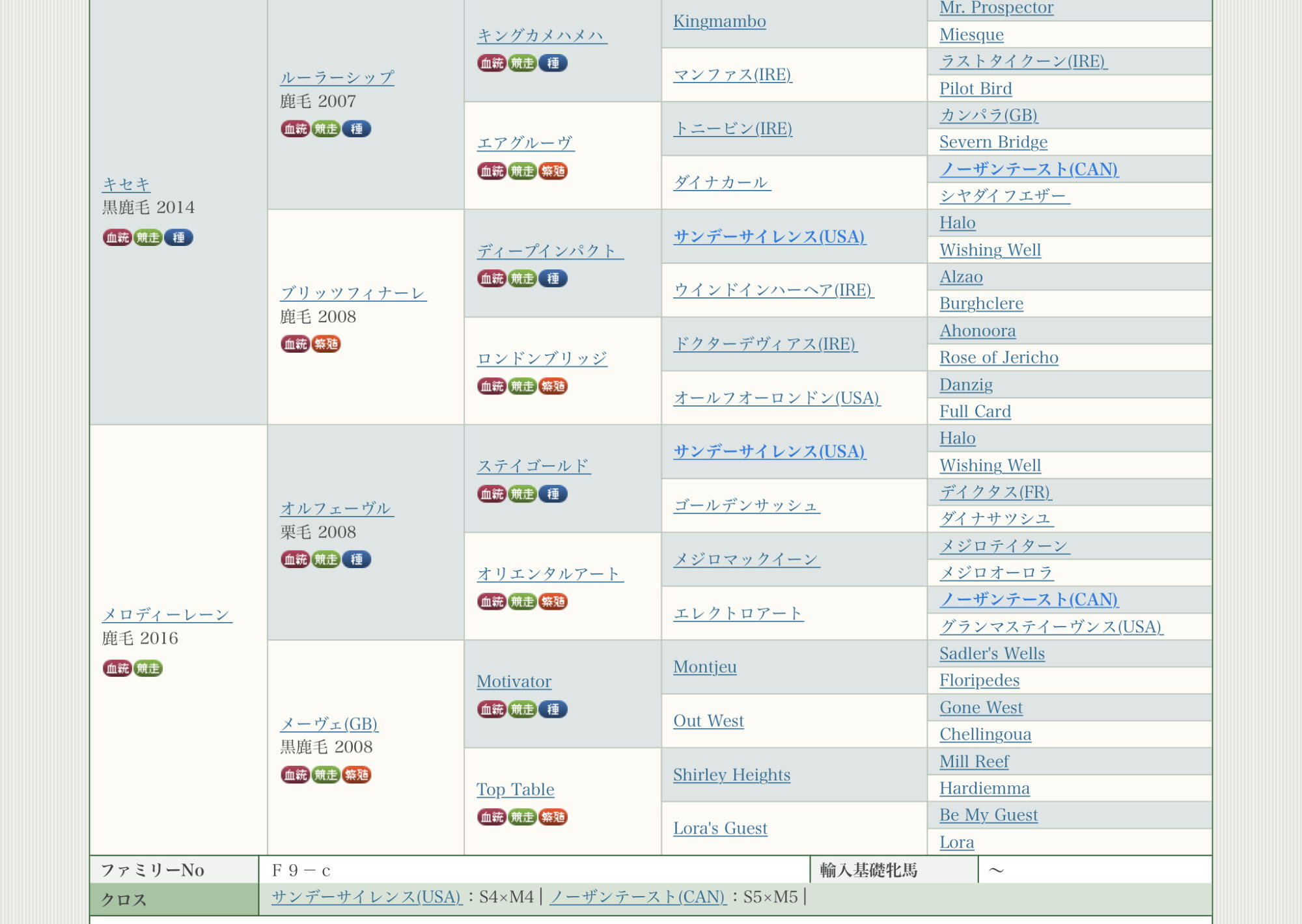Click the 種 badge under オルフェーヴル
The height and width of the screenshot is (924, 1302).
click(357, 559)
